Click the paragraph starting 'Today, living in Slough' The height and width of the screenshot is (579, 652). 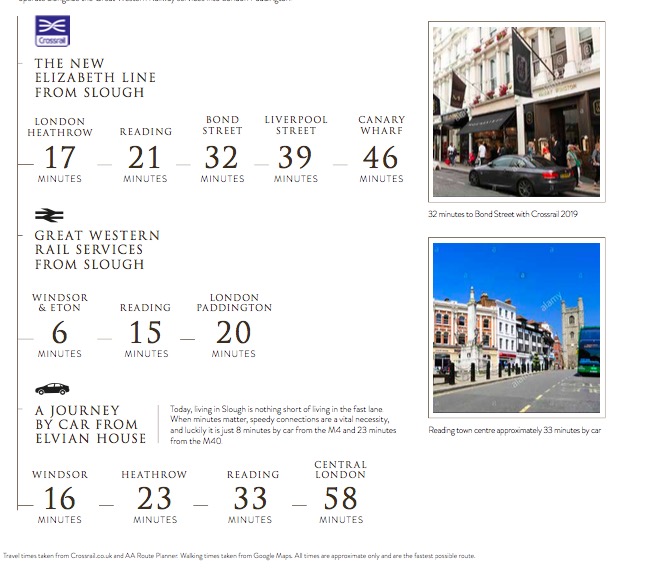coord(283,425)
